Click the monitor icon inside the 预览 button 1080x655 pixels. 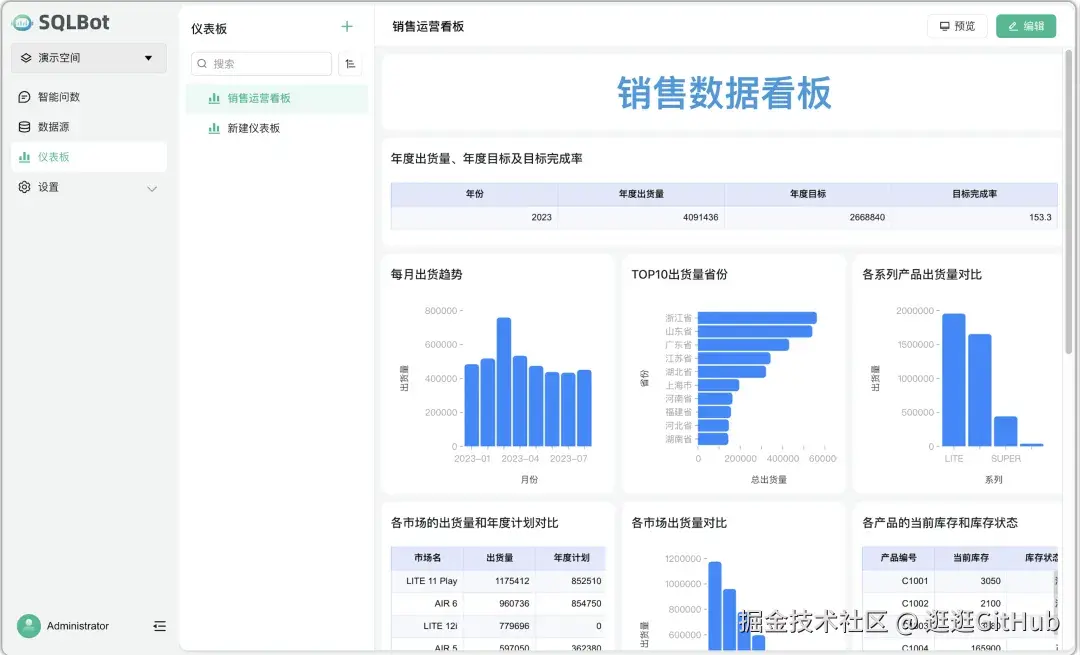point(944,26)
